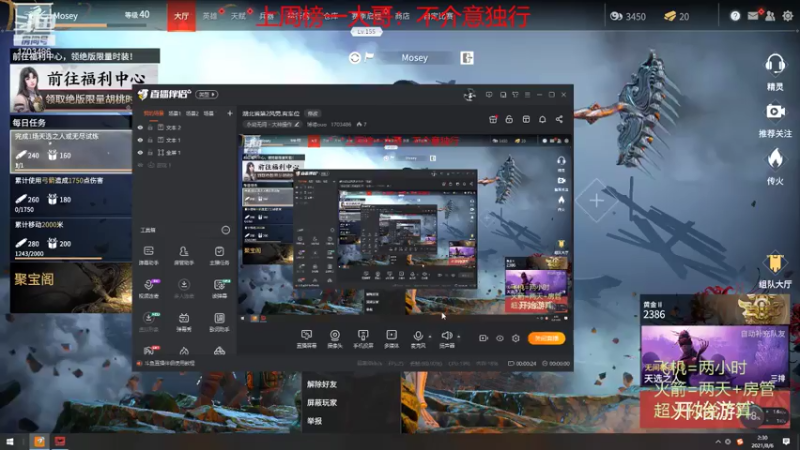Viewport: 800px width, 450px height.
Task: Toggle lock on the 文本 1 source
Action: (150, 140)
